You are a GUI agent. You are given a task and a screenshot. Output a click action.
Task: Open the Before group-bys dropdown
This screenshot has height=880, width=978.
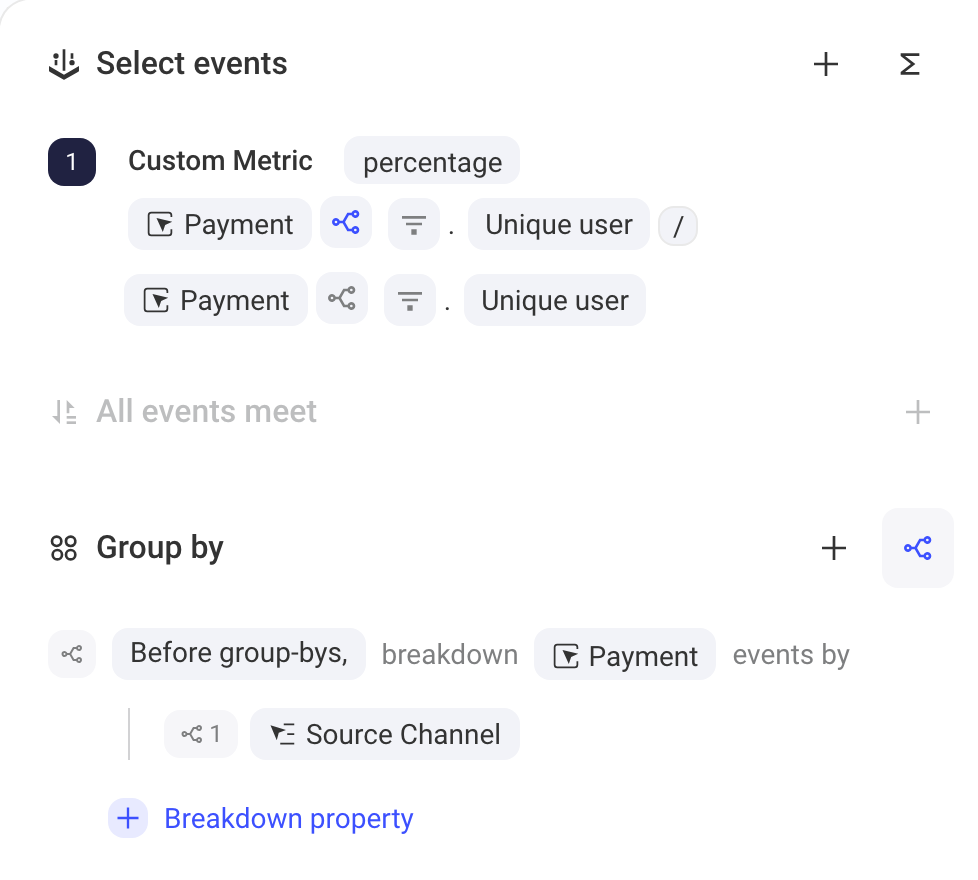(239, 654)
